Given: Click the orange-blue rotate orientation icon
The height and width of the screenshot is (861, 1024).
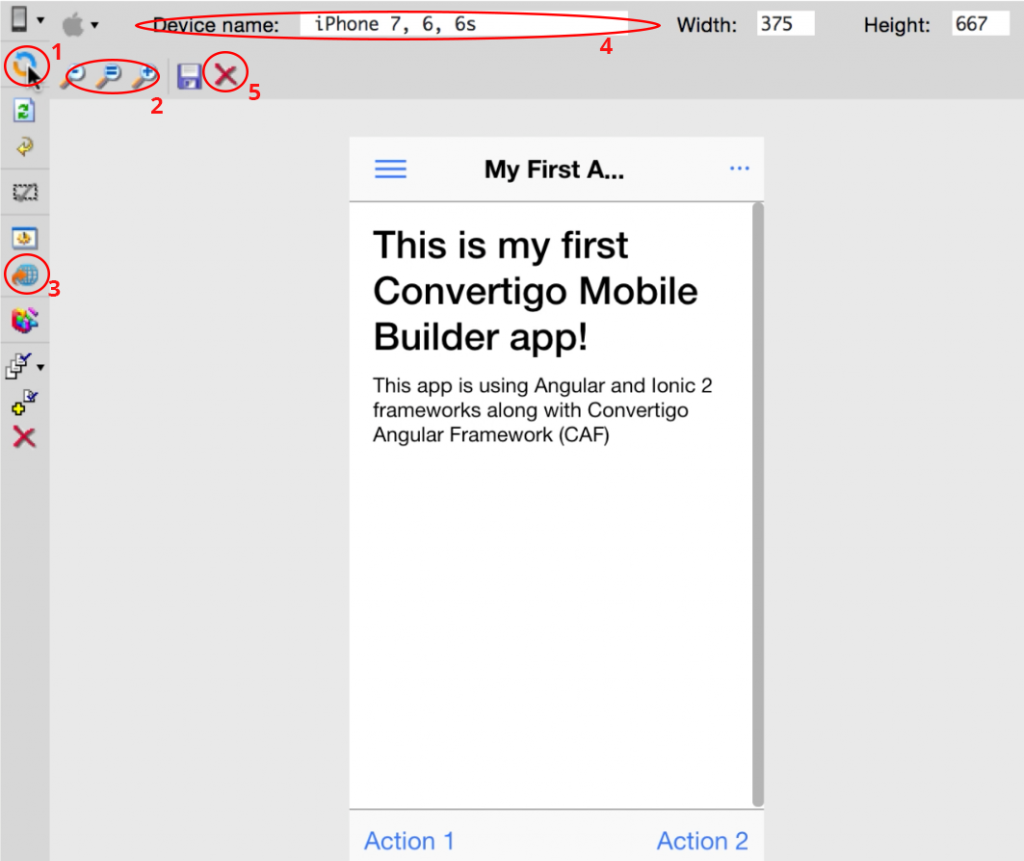Looking at the screenshot, I should tap(24, 65).
